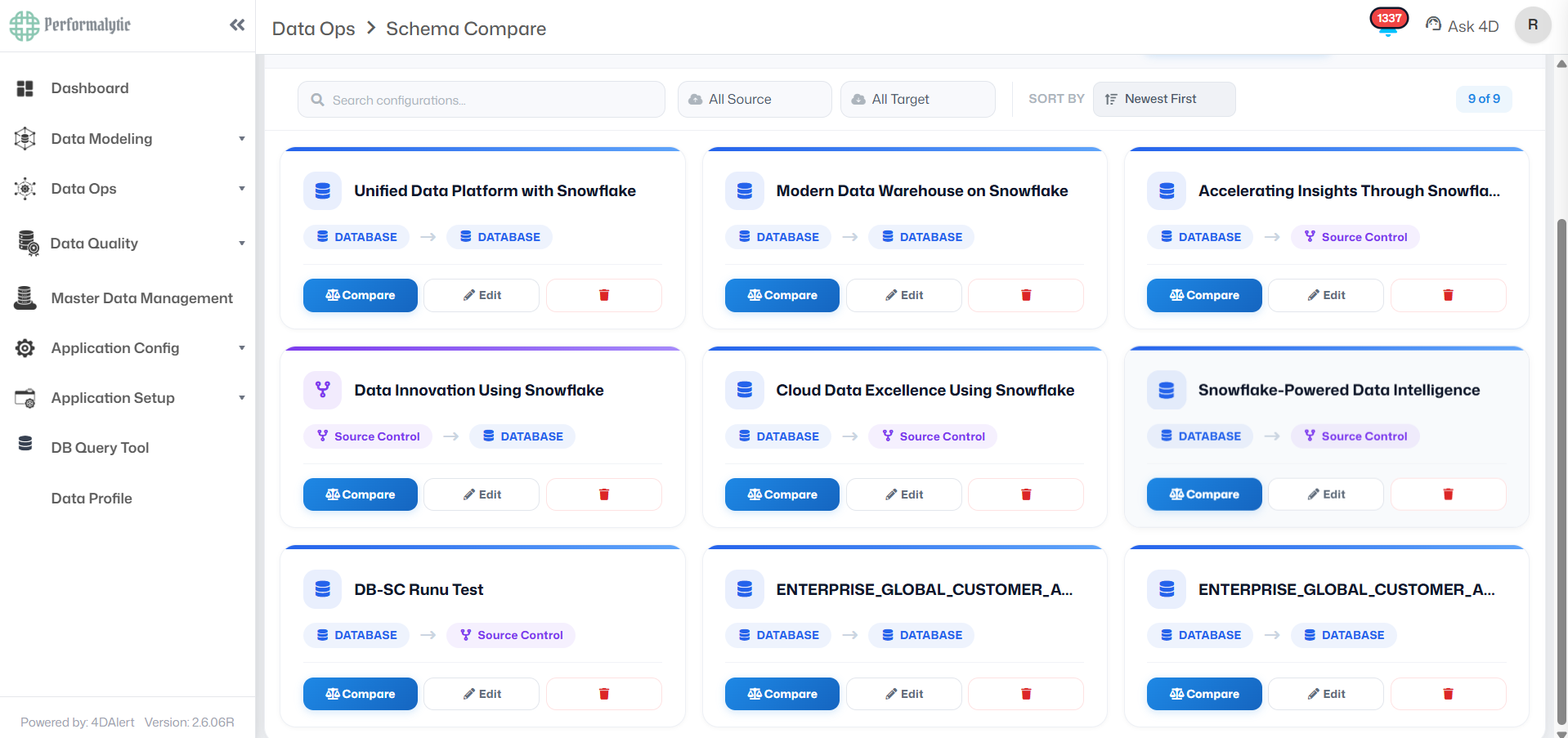Delete Data Innovation Using Snowflake

pos(604,494)
